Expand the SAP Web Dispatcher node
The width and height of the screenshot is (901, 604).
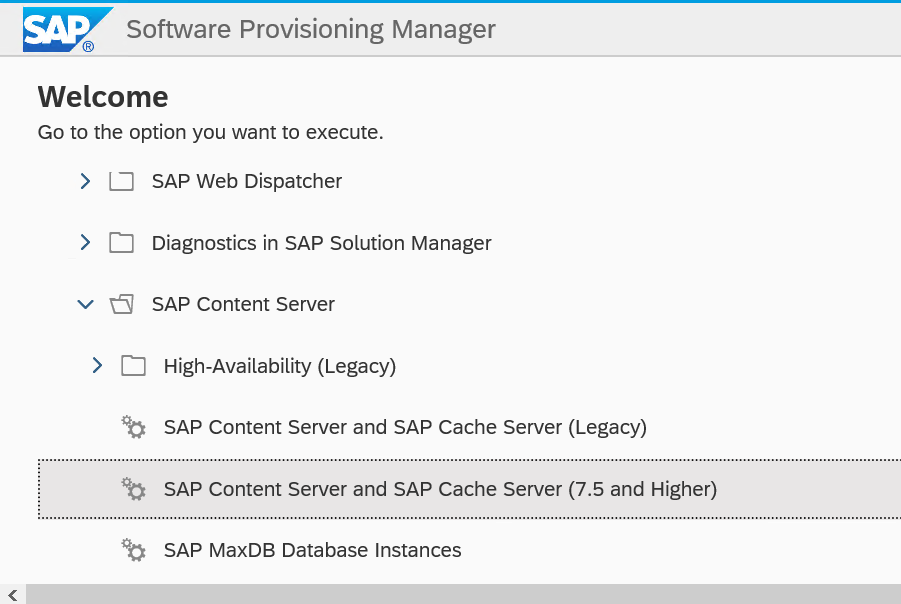coord(85,181)
